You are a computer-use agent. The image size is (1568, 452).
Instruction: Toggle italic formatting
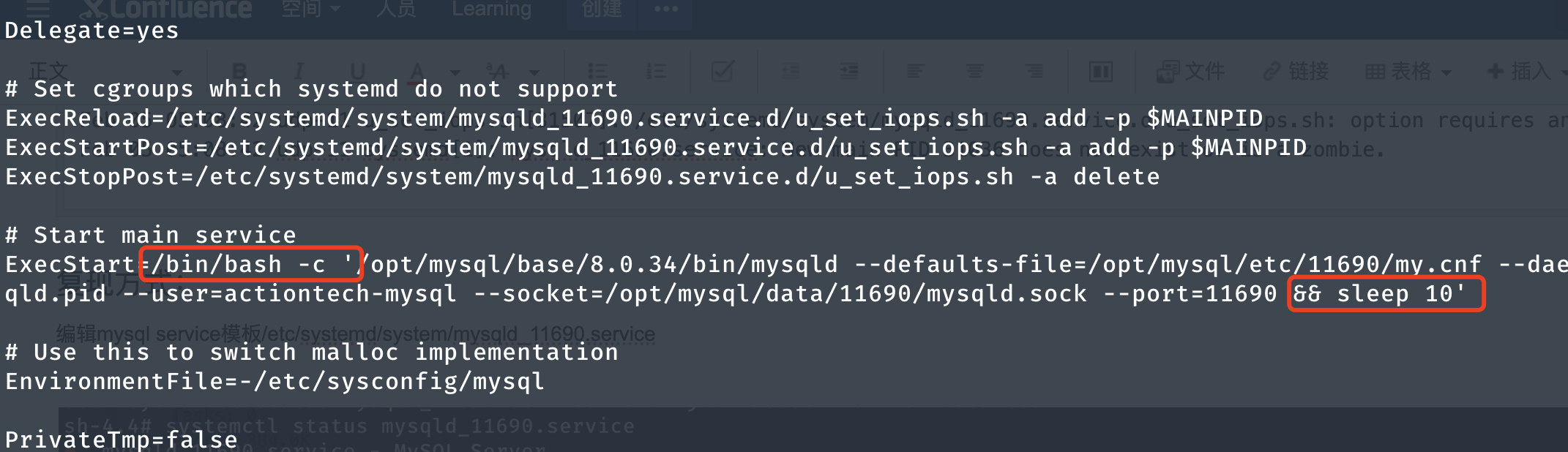(297, 71)
